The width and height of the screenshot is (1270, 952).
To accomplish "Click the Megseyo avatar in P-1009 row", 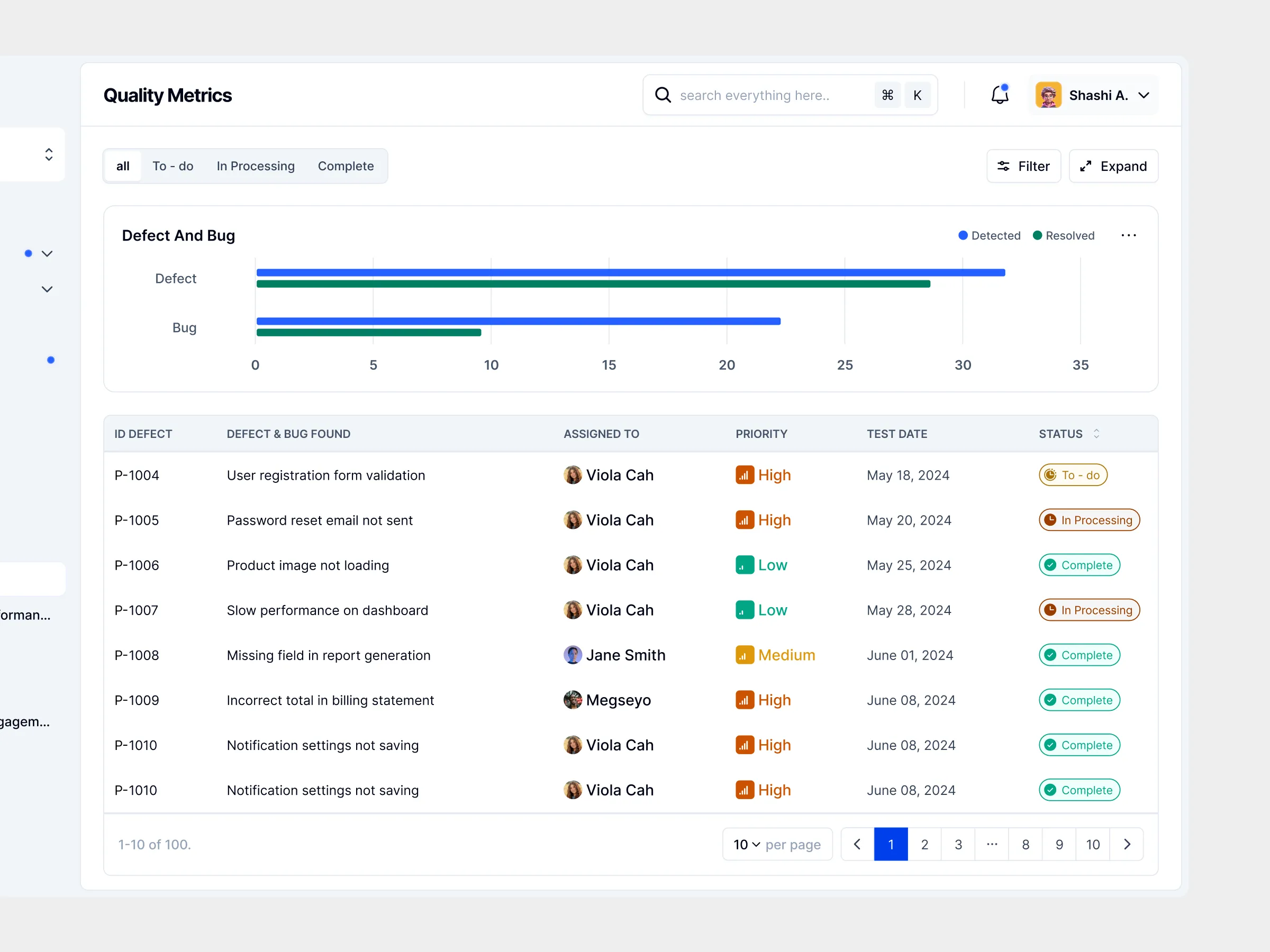I will [x=573, y=700].
